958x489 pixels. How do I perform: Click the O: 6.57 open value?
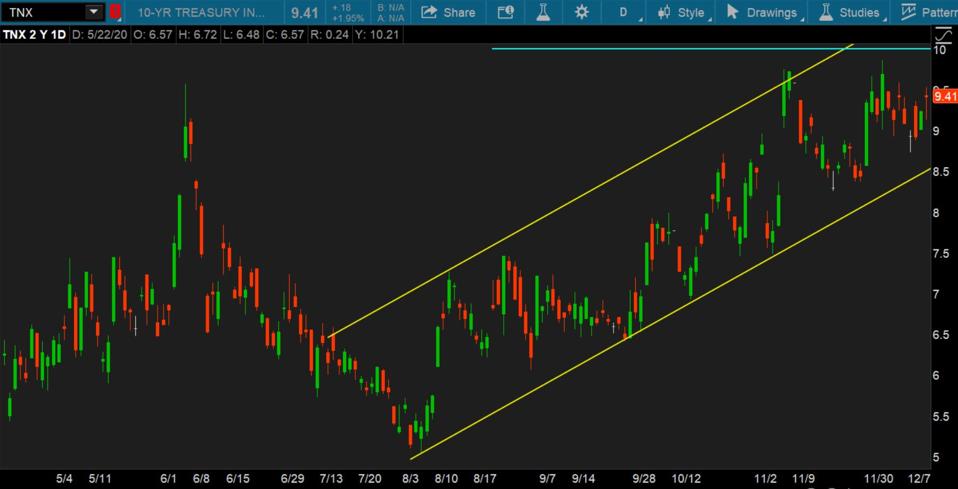click(153, 35)
